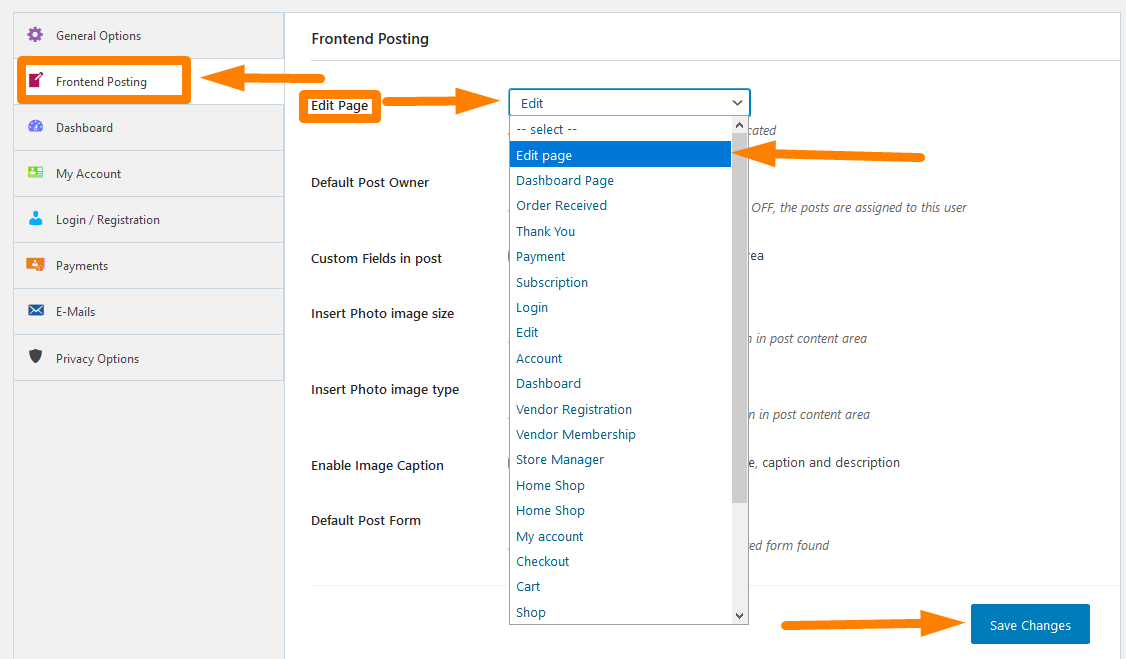Select the 'Payment' page option
The width and height of the screenshot is (1126, 659).
620,256
